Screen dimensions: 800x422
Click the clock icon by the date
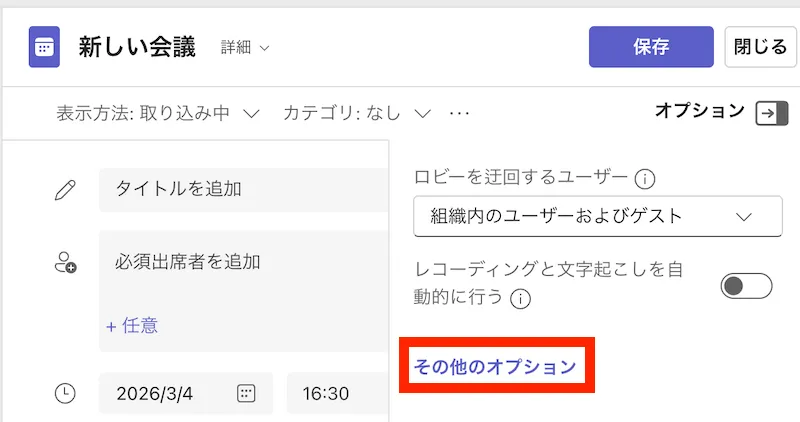click(x=65, y=393)
